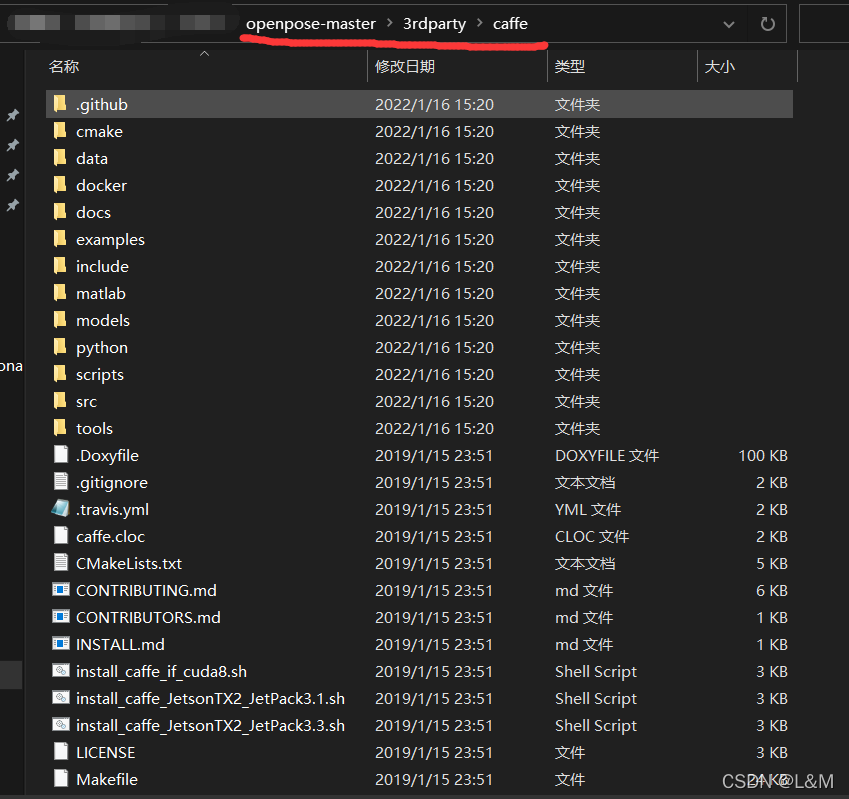This screenshot has width=849, height=799.
Task: Click the CMakeLists.txt file icon
Action: click(x=61, y=562)
